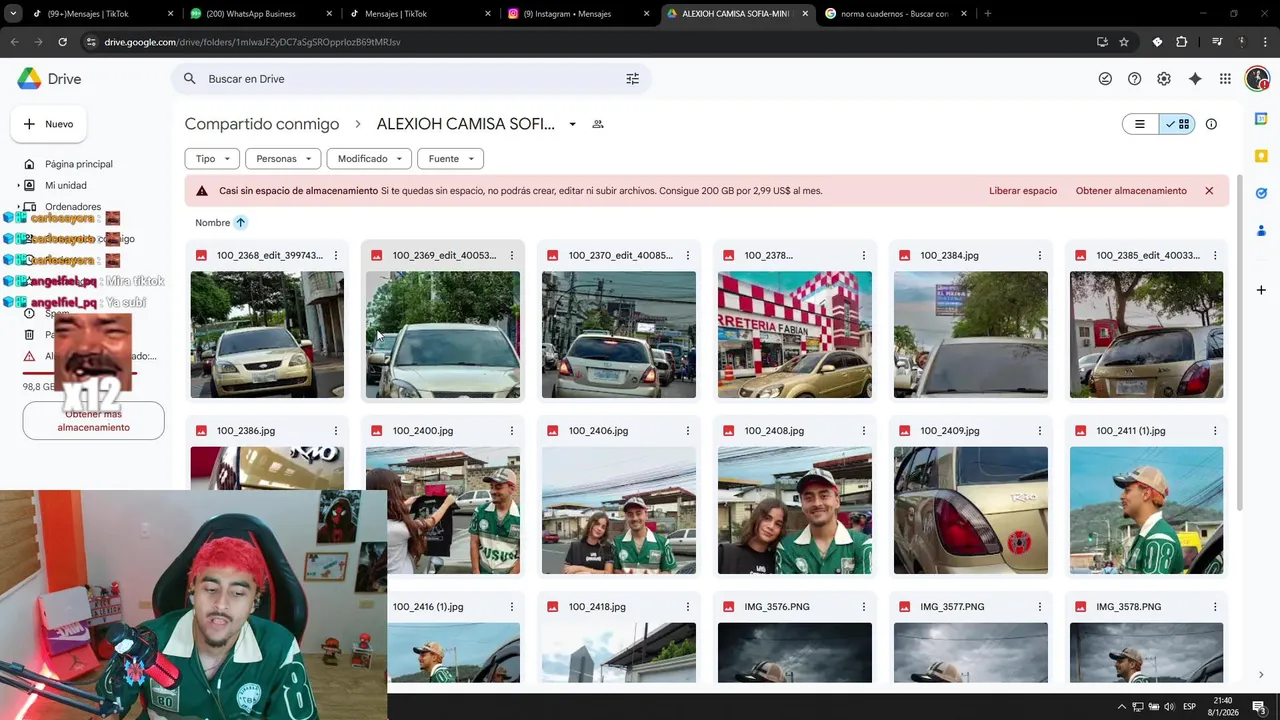Image resolution: width=1280 pixels, height=720 pixels.
Task: View shared-with people icon beside folder name
Action: pos(598,124)
